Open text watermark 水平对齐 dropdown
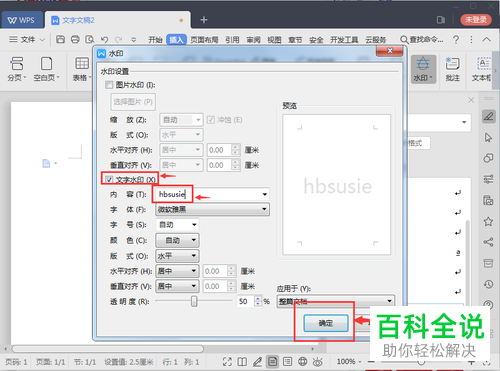This screenshot has height=371, width=500. 177,271
